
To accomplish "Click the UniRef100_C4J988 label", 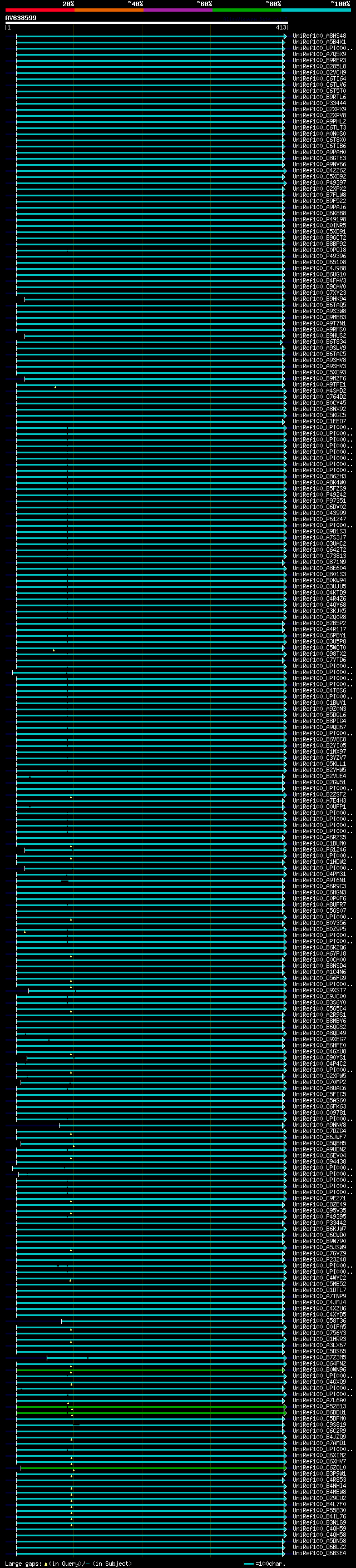I will click(x=319, y=269).
